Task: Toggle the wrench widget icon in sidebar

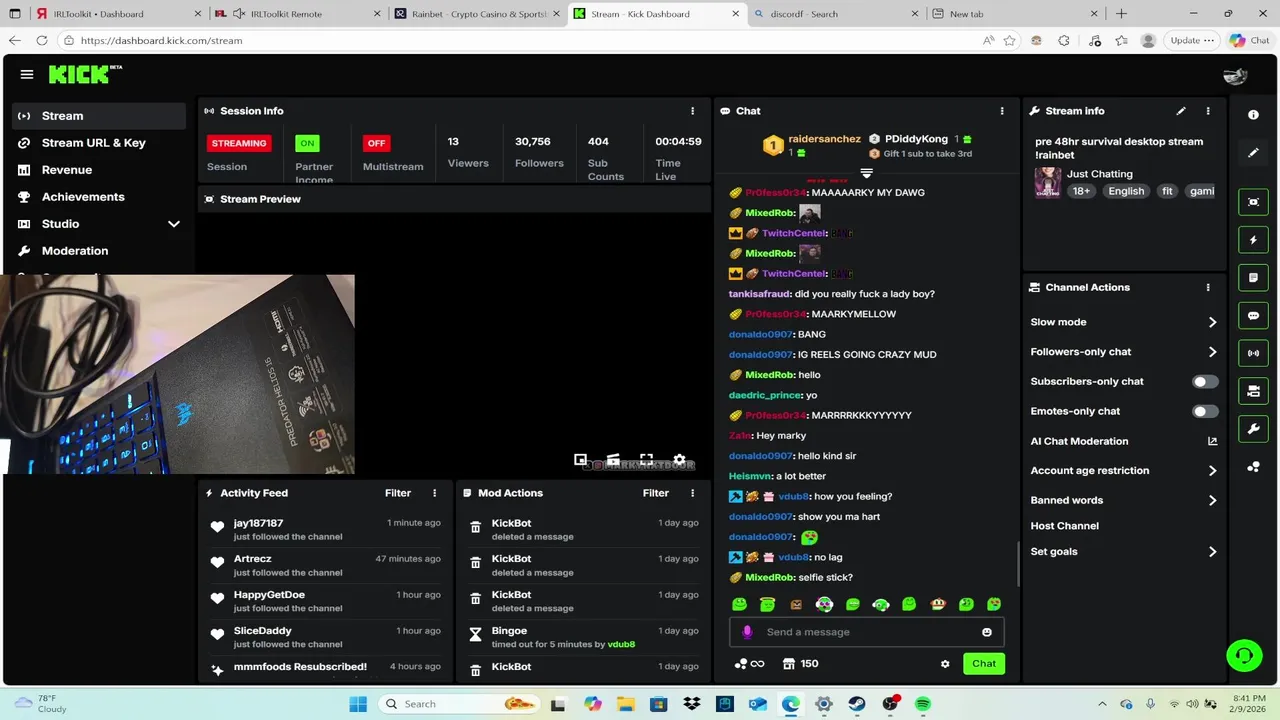Action: pos(1253,429)
